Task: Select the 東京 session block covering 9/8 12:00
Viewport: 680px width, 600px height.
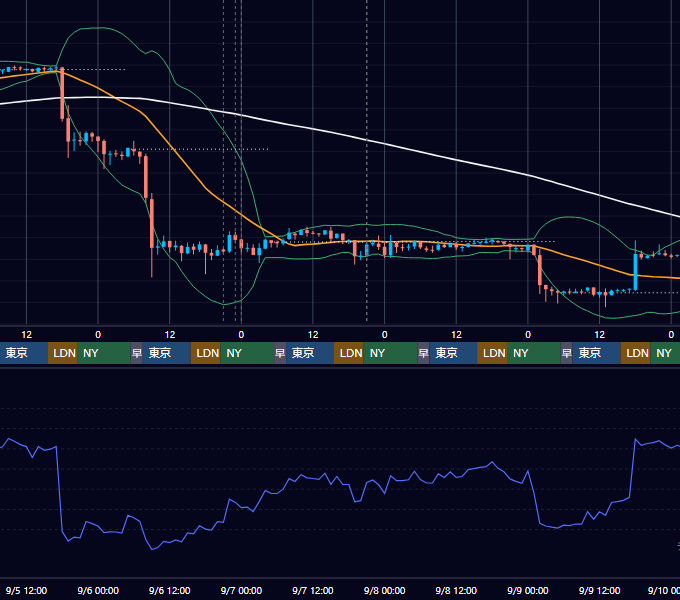Action: 453,353
